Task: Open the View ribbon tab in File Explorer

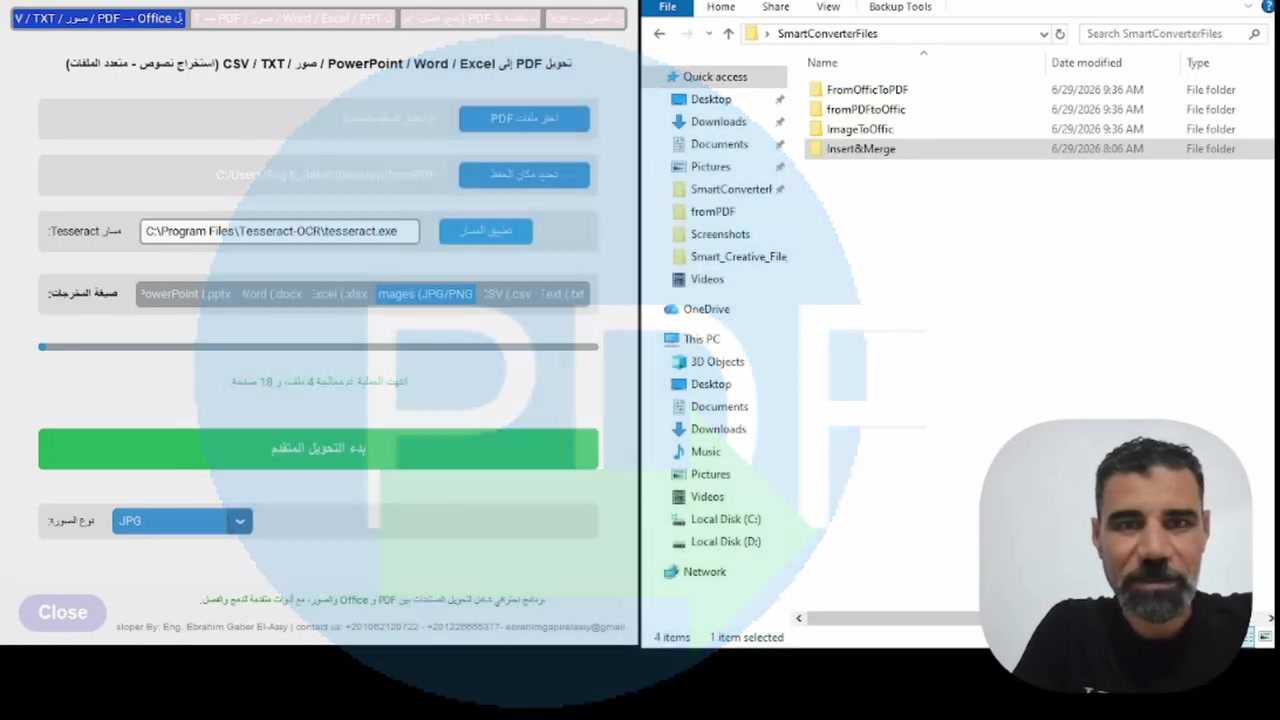Action: tap(828, 7)
